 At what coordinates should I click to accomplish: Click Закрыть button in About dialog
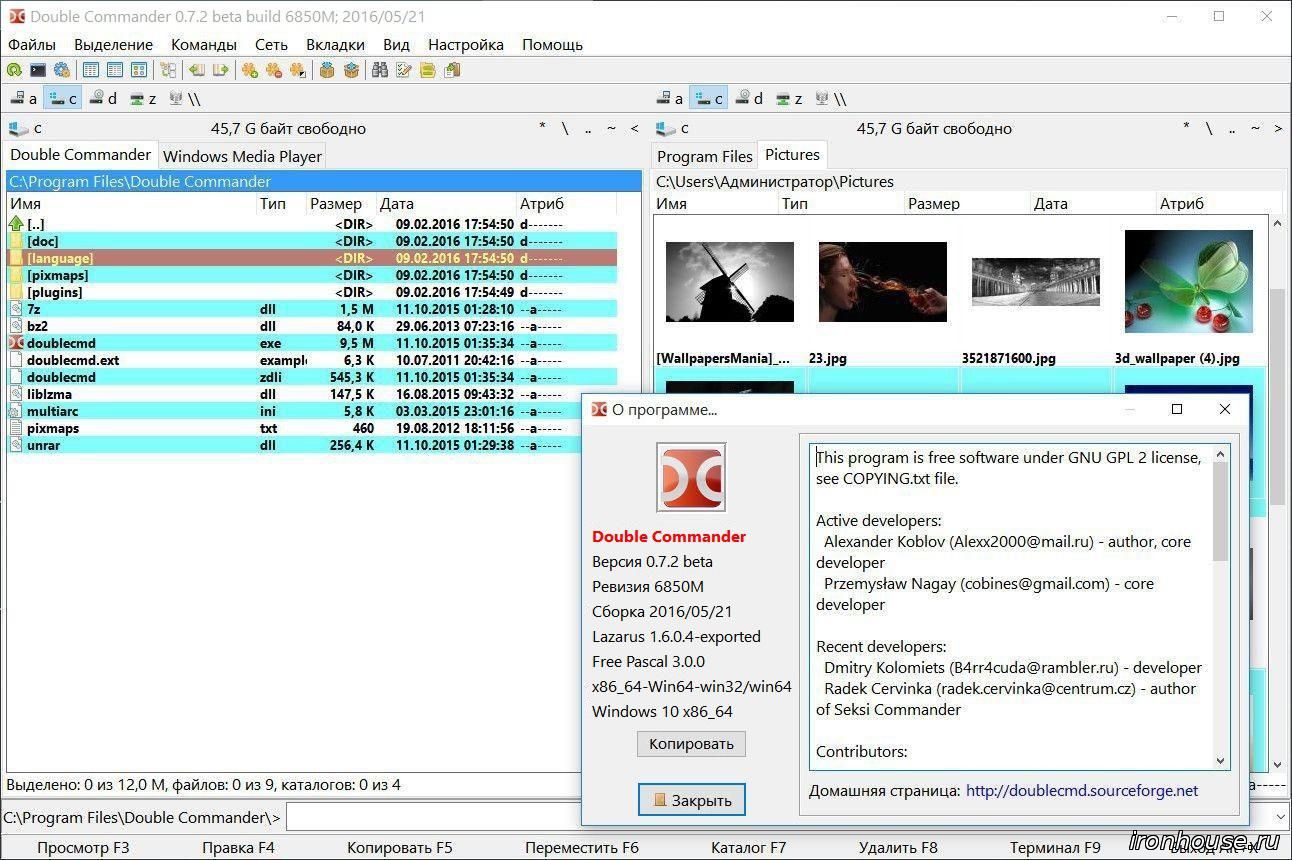click(692, 800)
